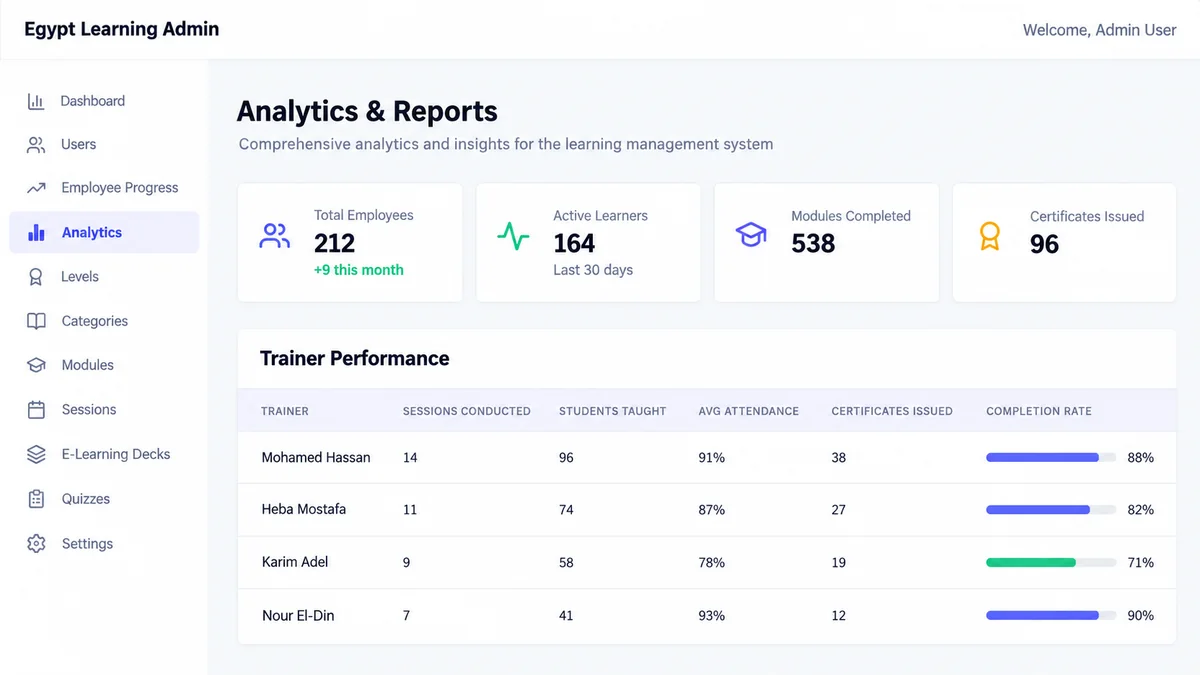This screenshot has height=675, width=1200.
Task: Click the 82% completion rate value
Action: tap(1141, 510)
